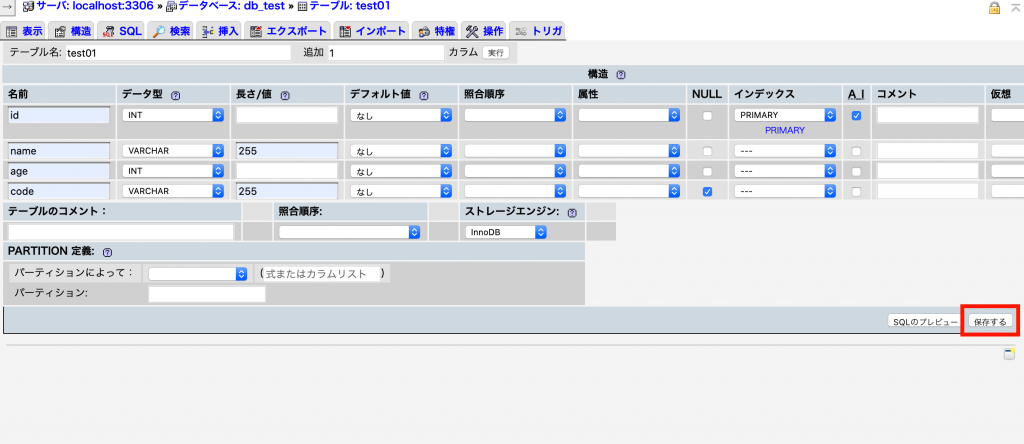Click the テーブル名 field containing test01
The width and height of the screenshot is (1024, 444).
tap(176, 53)
